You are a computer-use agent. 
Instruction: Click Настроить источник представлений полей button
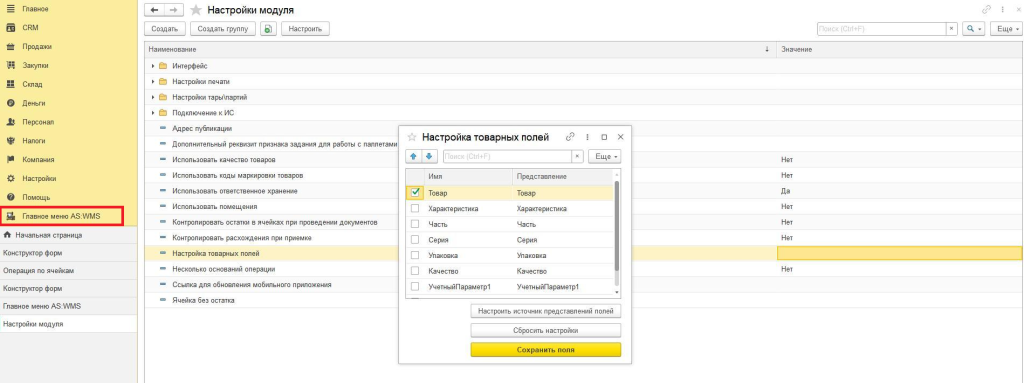(545, 312)
